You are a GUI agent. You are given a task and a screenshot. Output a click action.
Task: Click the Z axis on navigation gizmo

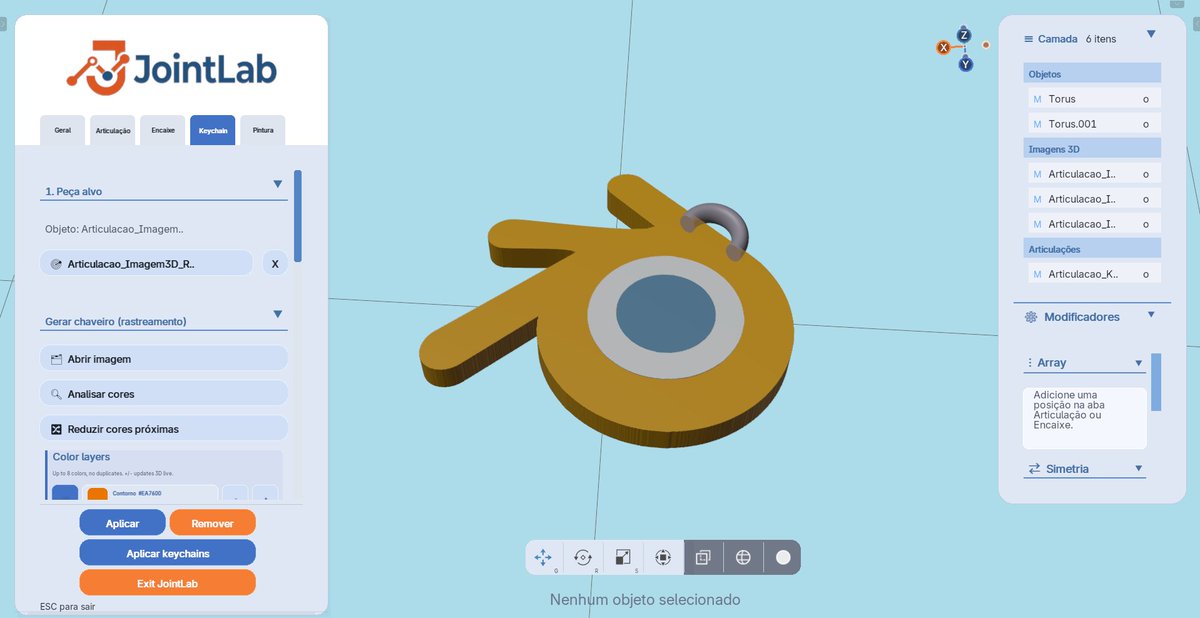click(964, 35)
